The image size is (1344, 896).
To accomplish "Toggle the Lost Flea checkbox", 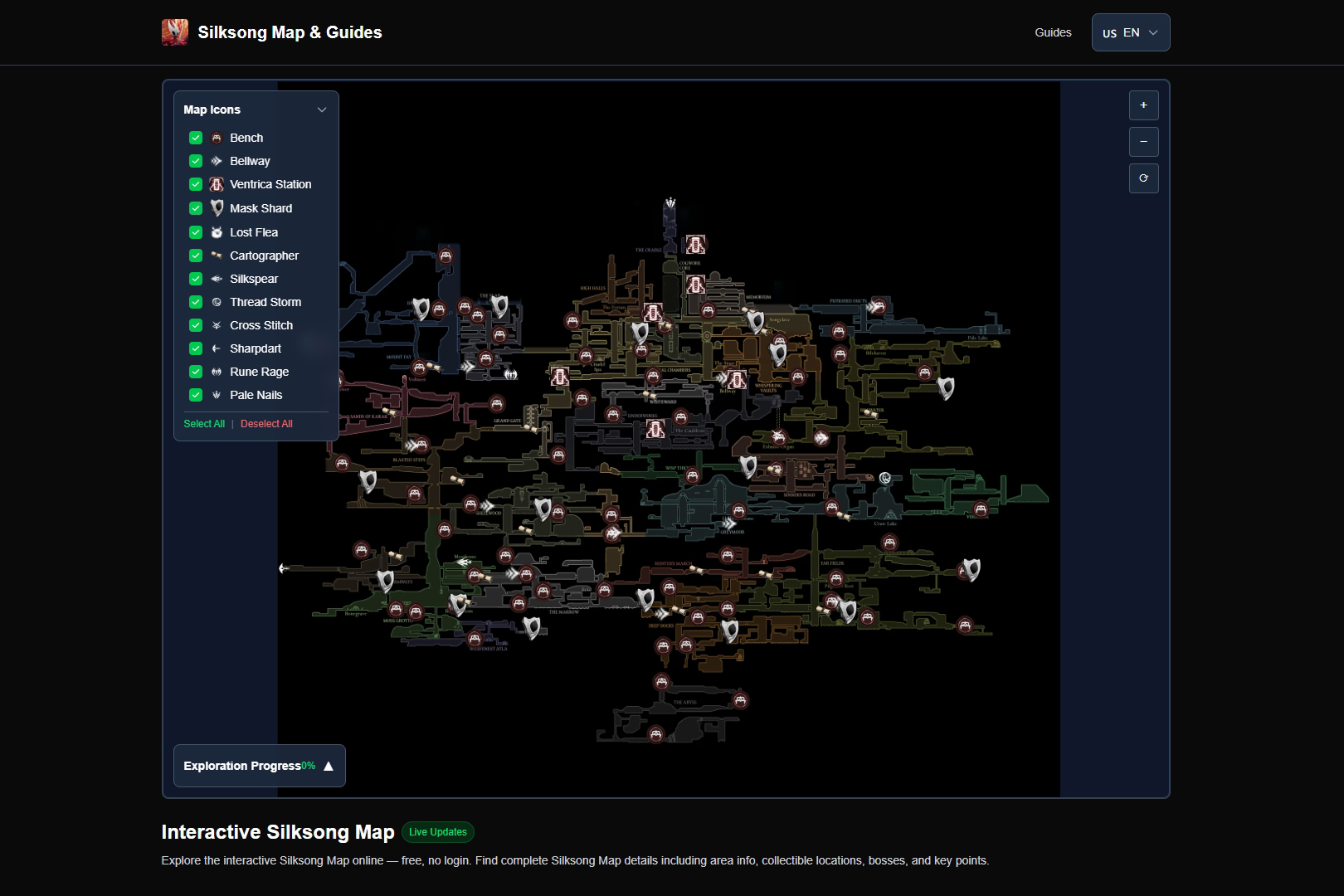I will point(196,232).
